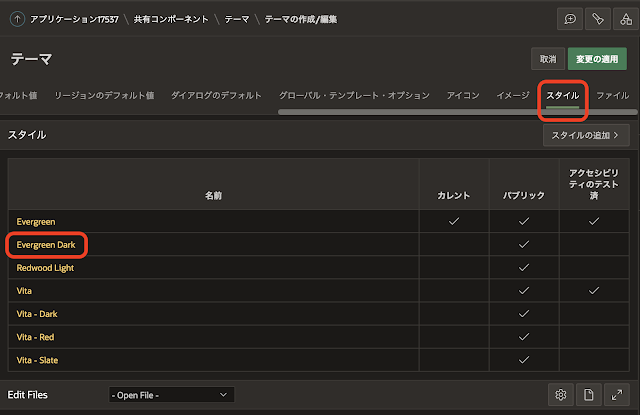Open グローバル・テンプレート・オプション tab
This screenshot has width=640, height=415.
pyautogui.click(x=354, y=95)
